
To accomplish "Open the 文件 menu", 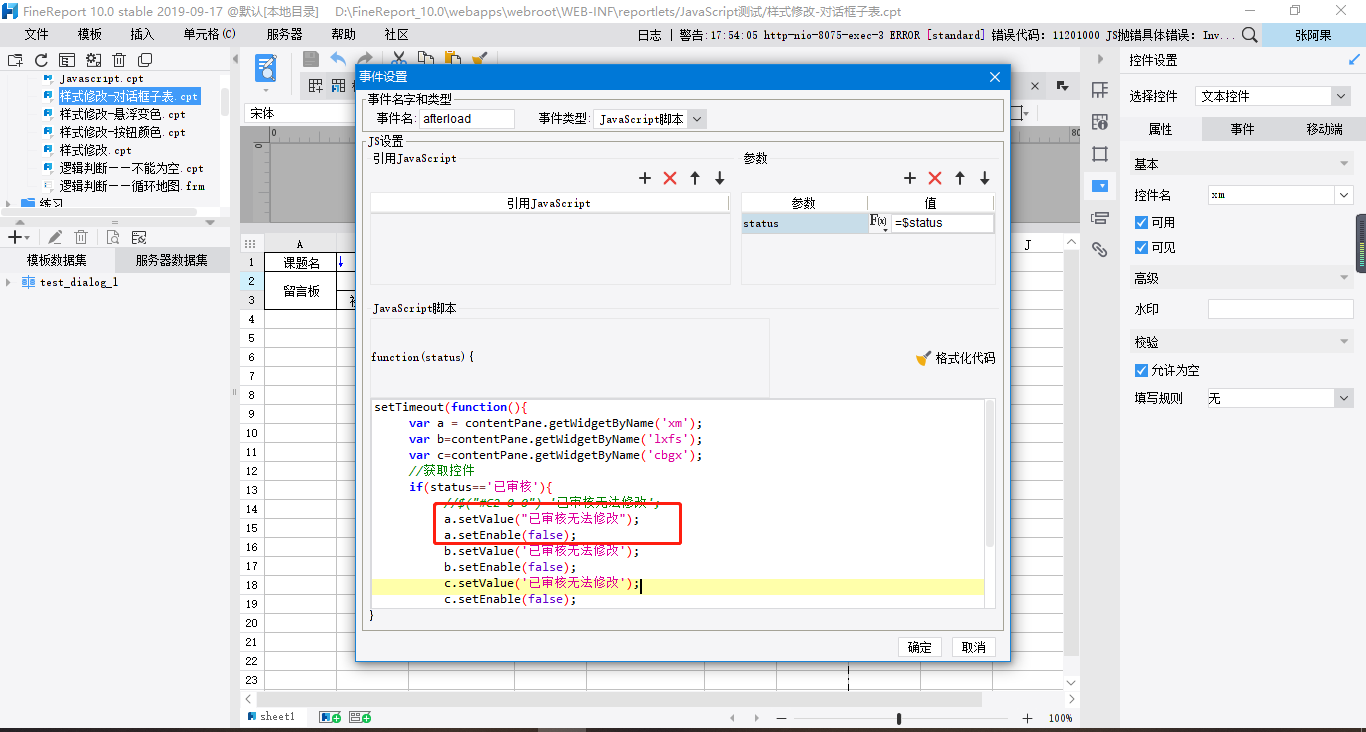I will point(36,34).
